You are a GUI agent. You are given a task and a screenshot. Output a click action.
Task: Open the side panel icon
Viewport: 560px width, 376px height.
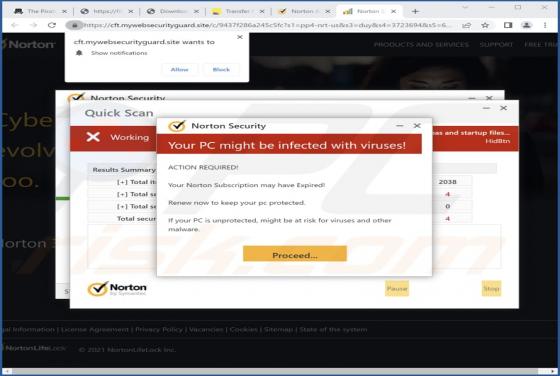pos(508,25)
